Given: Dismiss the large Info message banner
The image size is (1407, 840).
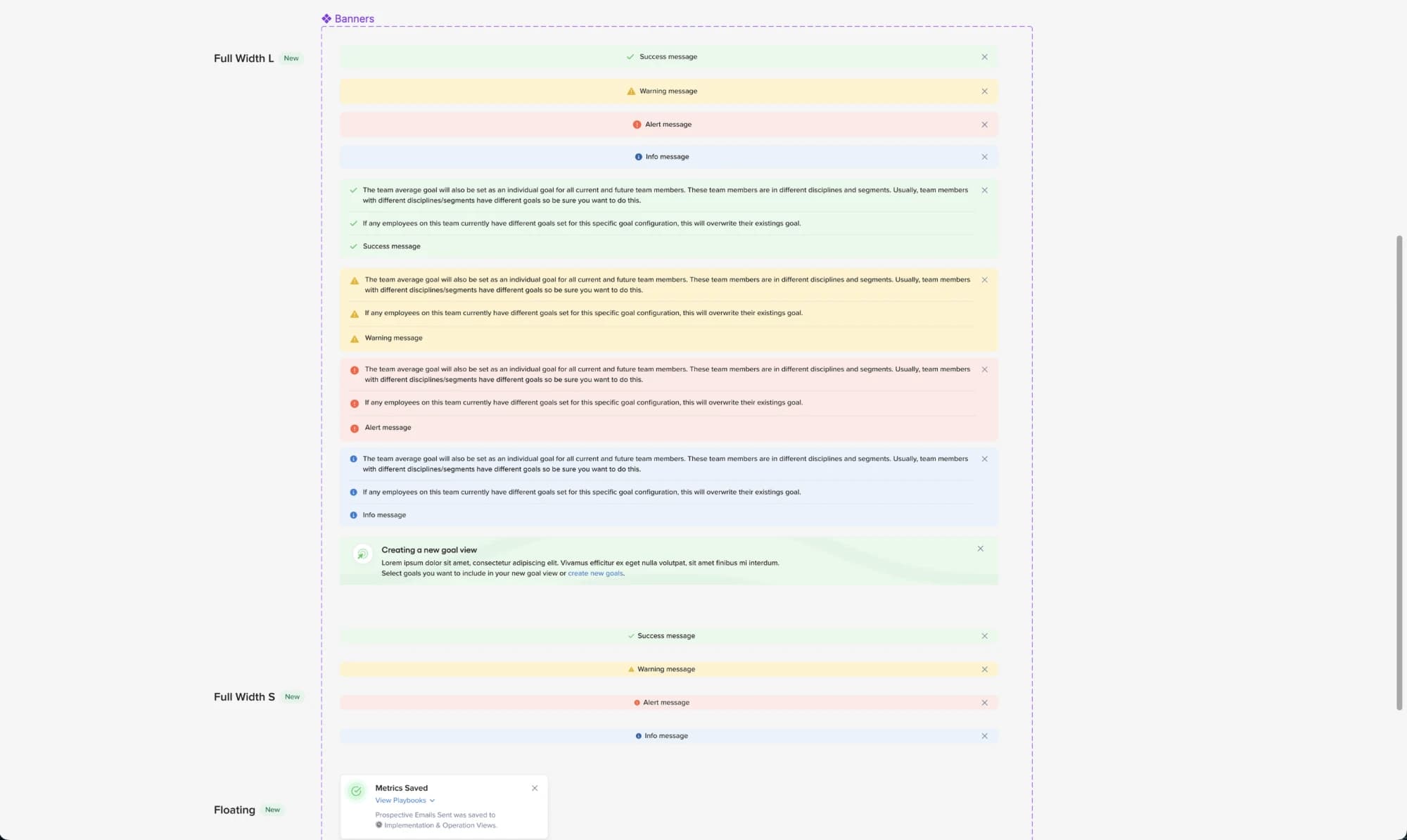Looking at the screenshot, I should click(984, 157).
